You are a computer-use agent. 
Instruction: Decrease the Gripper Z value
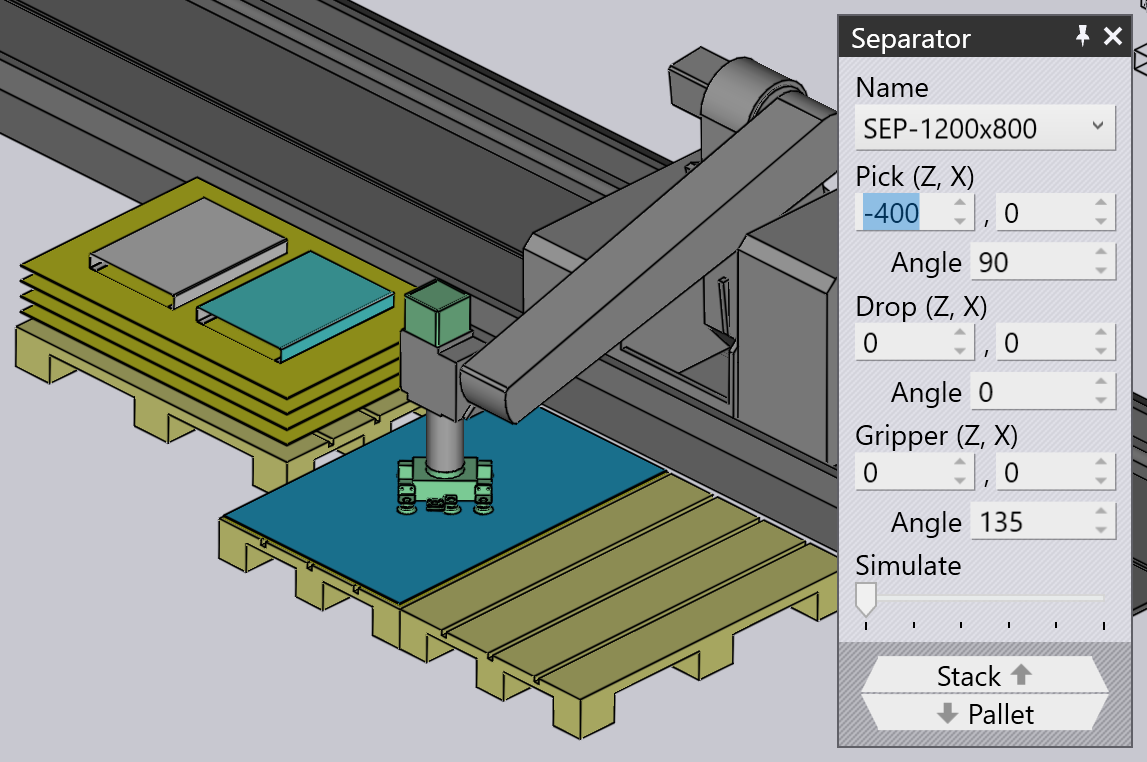pos(960,481)
